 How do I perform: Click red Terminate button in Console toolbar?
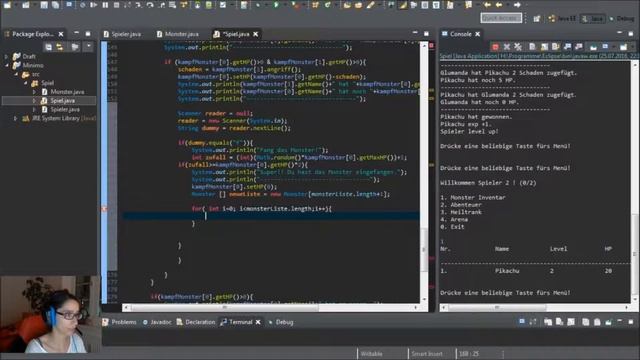coord(495,47)
